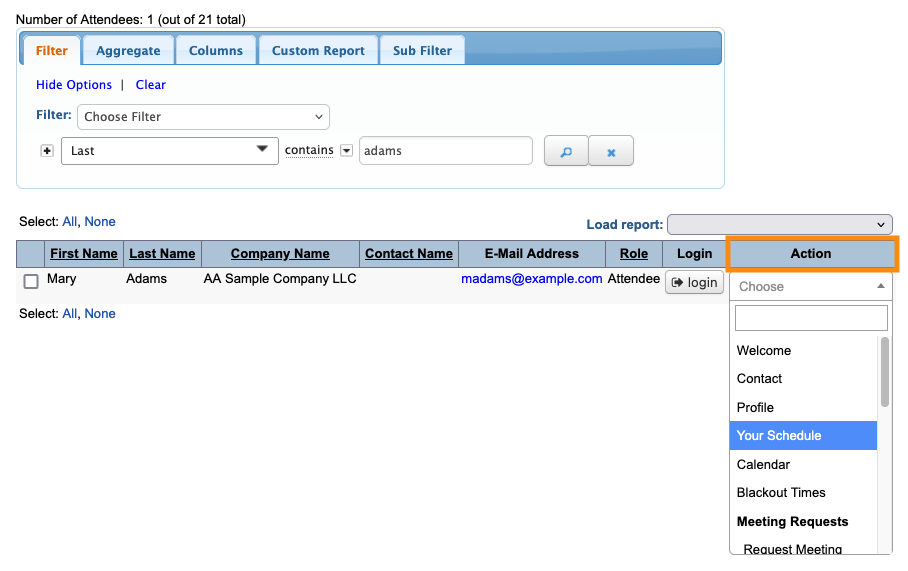Click the magnifier search filter button
The width and height of the screenshot is (908, 571).
tap(566, 151)
